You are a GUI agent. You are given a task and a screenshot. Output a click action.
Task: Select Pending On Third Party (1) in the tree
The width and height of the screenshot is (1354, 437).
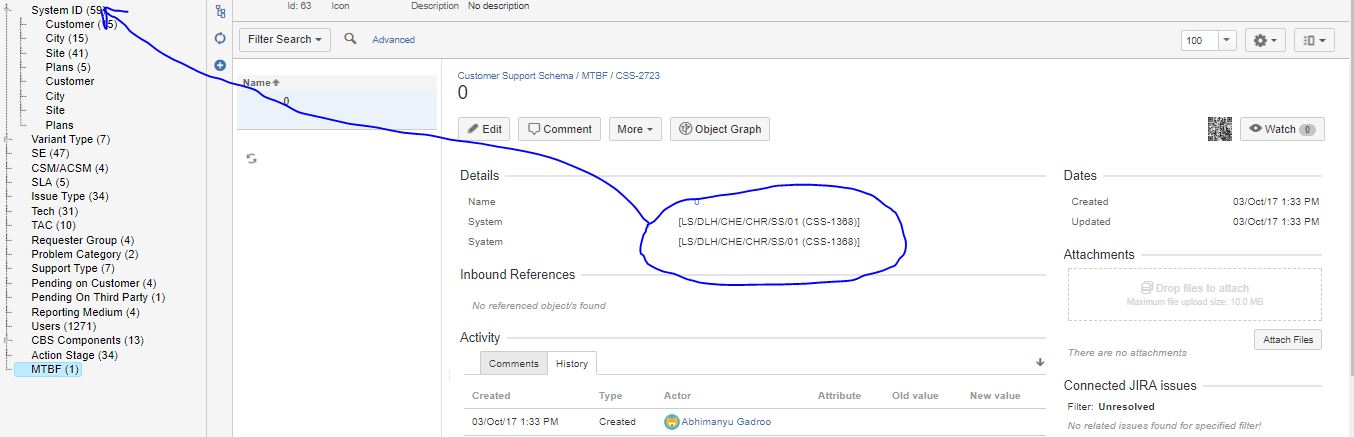(x=98, y=297)
